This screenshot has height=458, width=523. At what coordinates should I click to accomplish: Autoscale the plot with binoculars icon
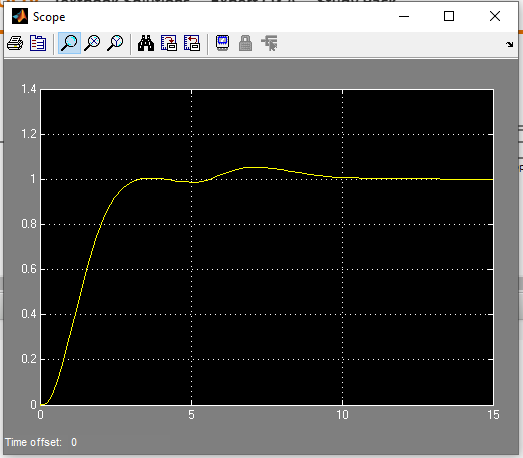coord(146,43)
